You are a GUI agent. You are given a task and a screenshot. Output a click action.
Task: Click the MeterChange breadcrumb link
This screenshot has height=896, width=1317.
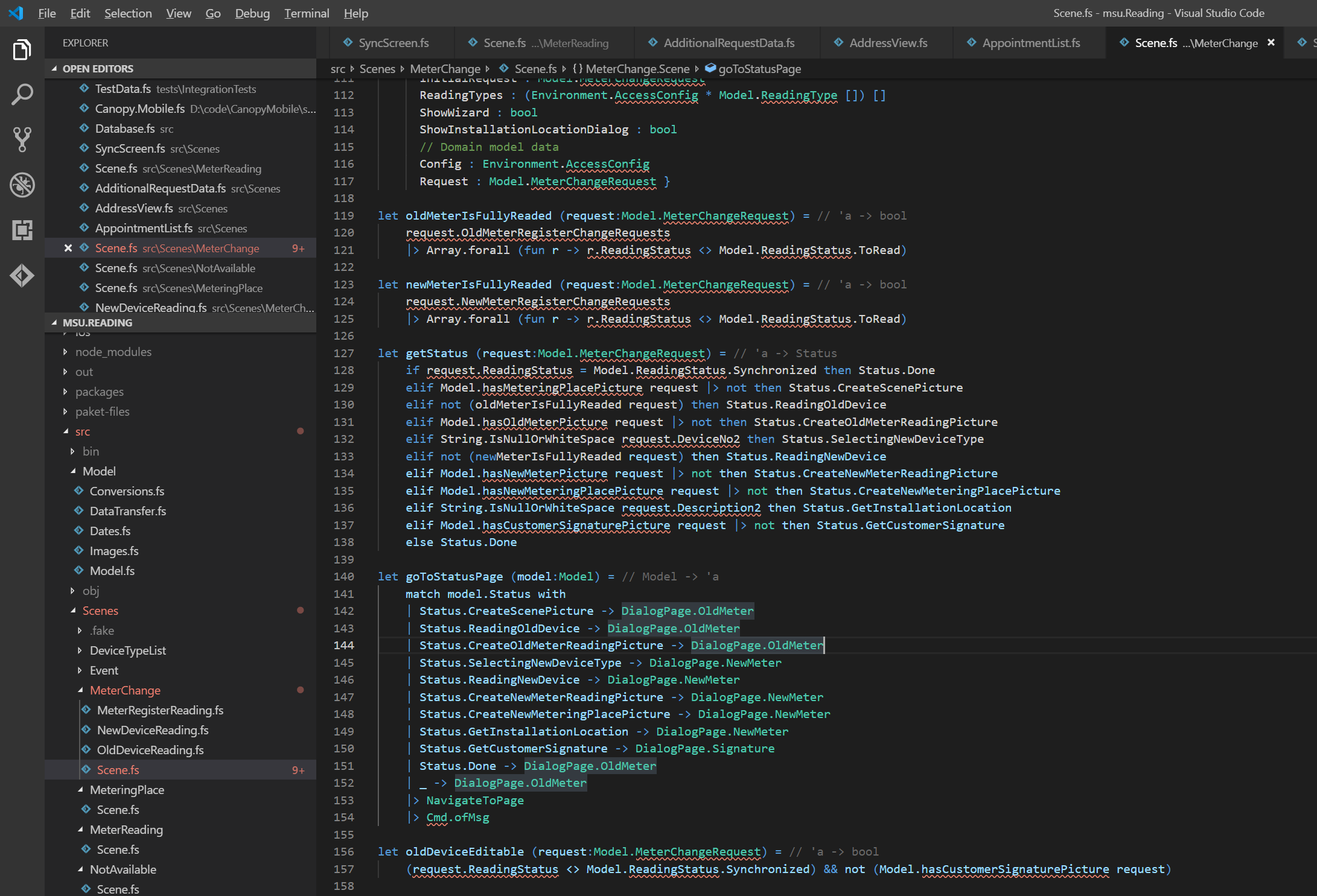click(x=445, y=69)
